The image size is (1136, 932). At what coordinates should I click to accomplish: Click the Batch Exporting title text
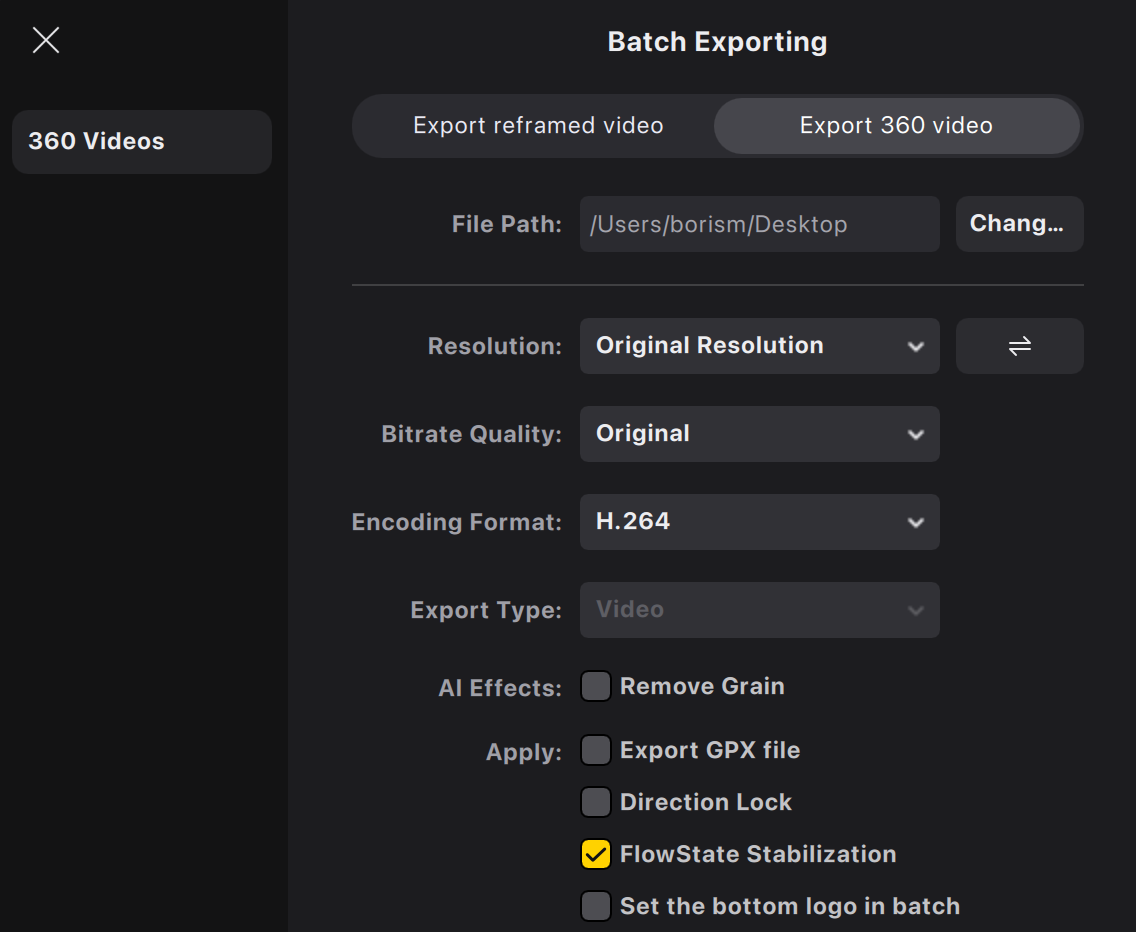tap(717, 42)
